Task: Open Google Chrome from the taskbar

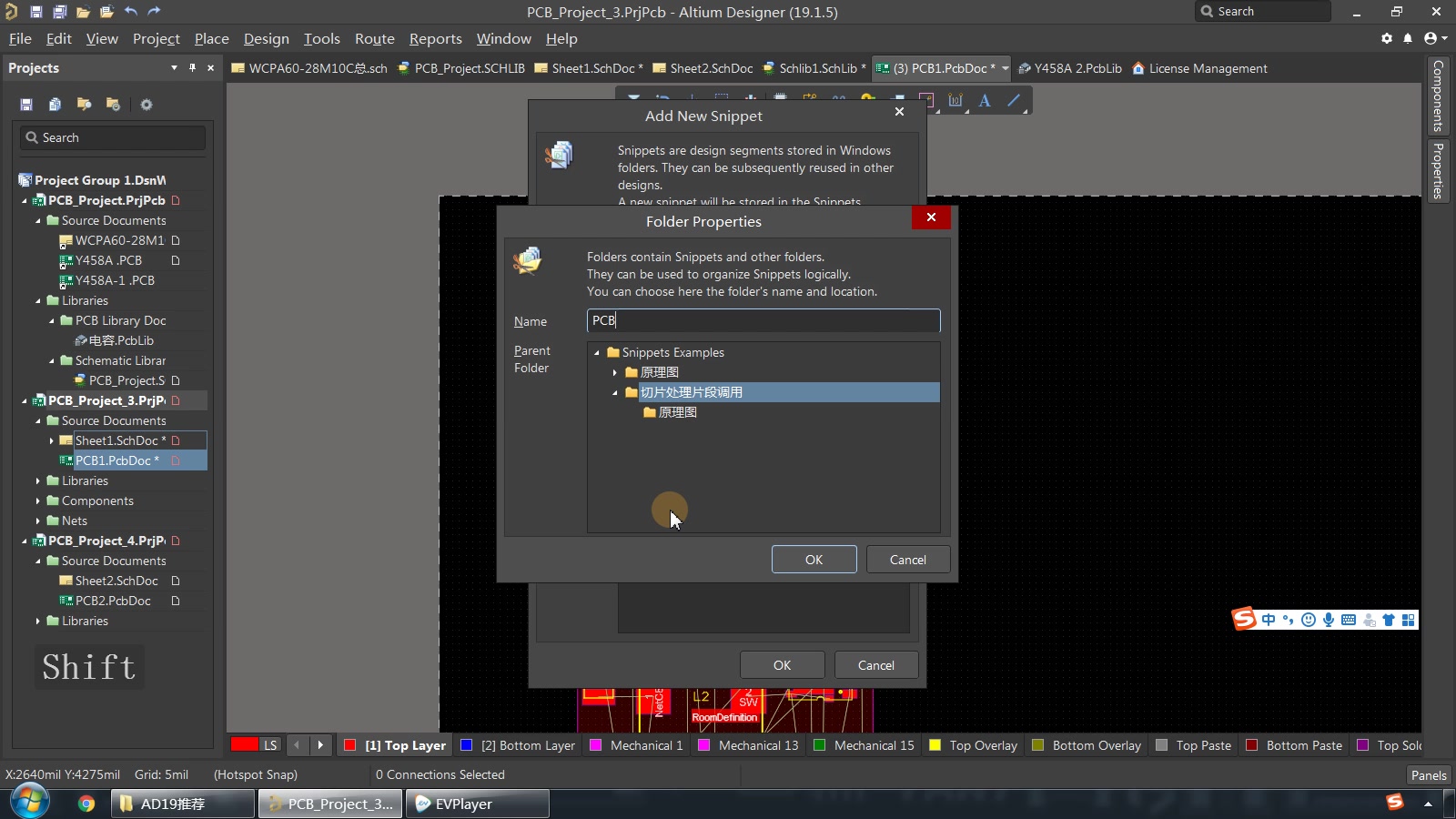Action: pos(86,804)
